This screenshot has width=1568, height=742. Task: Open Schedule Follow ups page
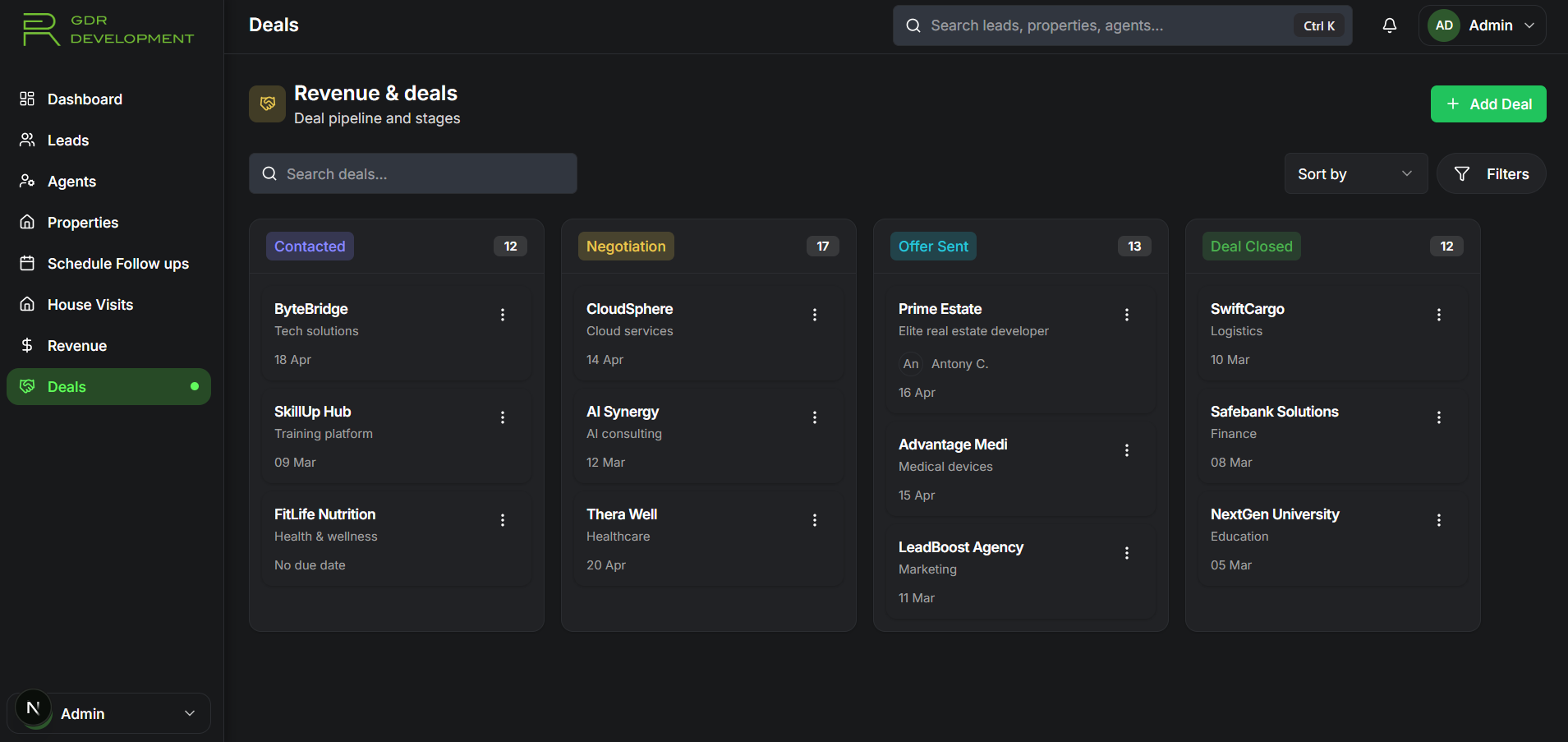point(117,264)
